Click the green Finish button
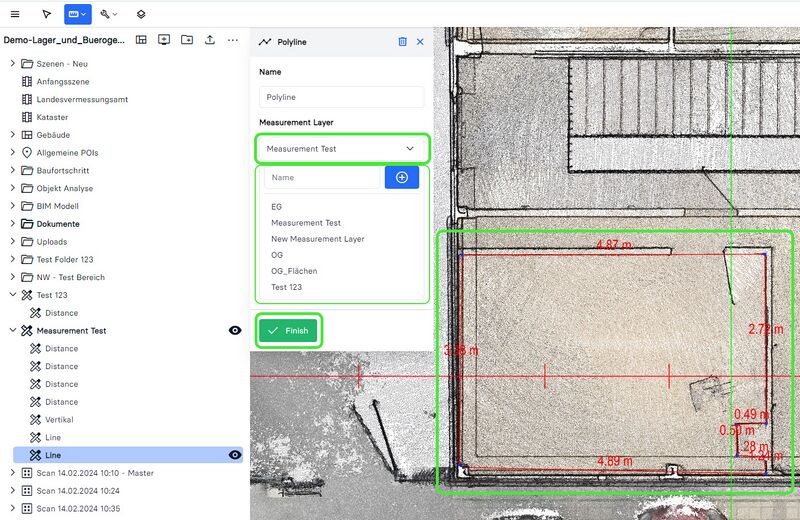 [x=288, y=331]
